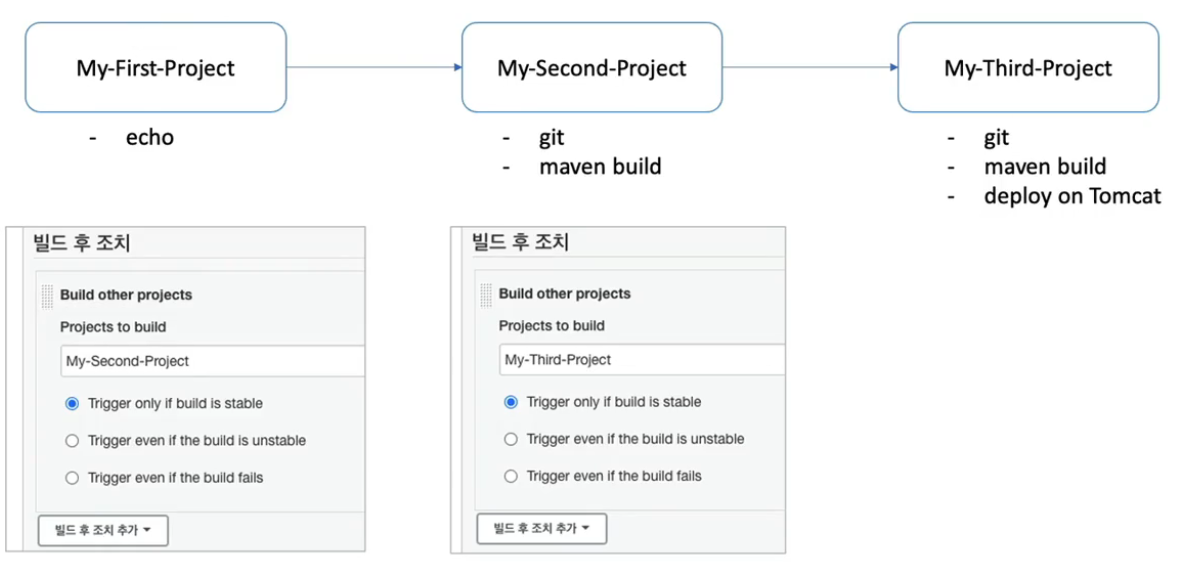Image resolution: width=1177 pixels, height=568 pixels.
Task: Open the My-Third-Project diagram box
Action: (1027, 68)
